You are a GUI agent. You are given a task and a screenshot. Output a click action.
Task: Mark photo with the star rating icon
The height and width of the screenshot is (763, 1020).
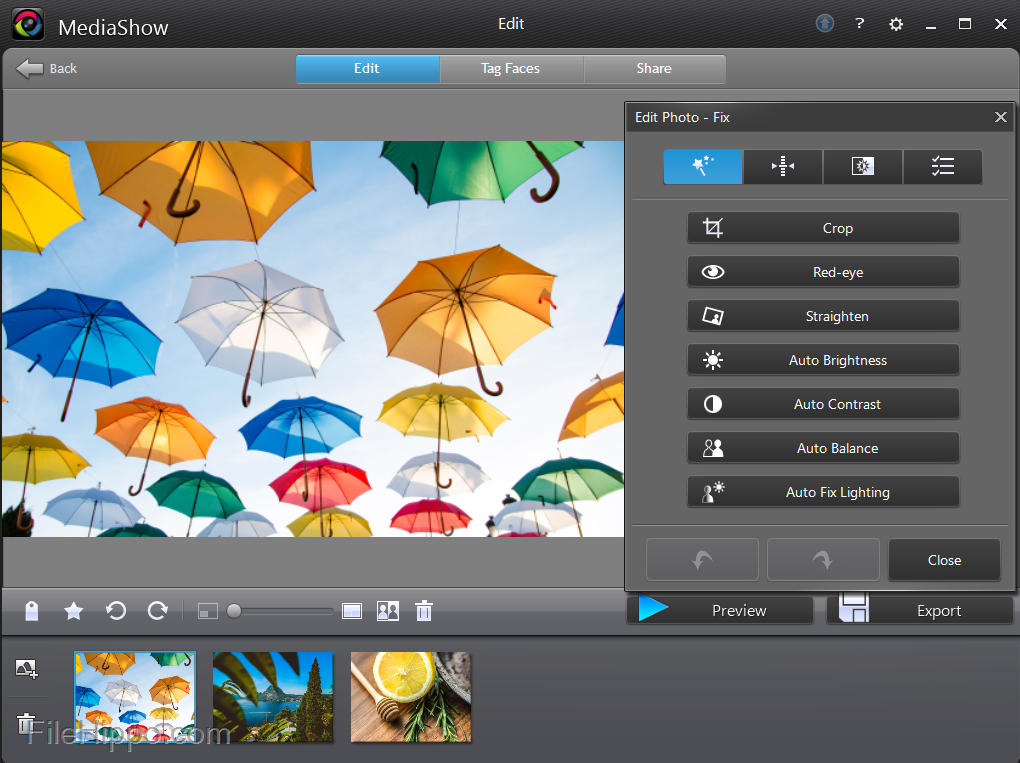coord(74,611)
